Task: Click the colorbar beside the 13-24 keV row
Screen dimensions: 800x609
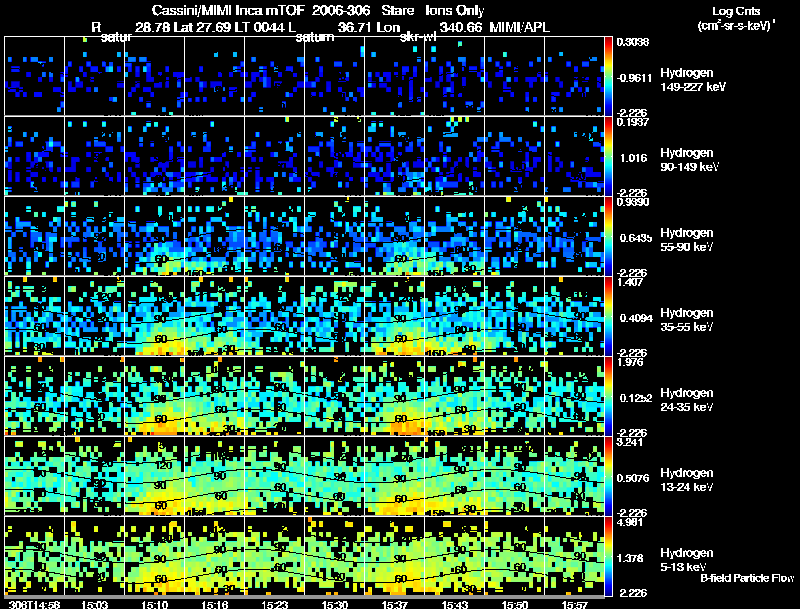Action: 608,476
